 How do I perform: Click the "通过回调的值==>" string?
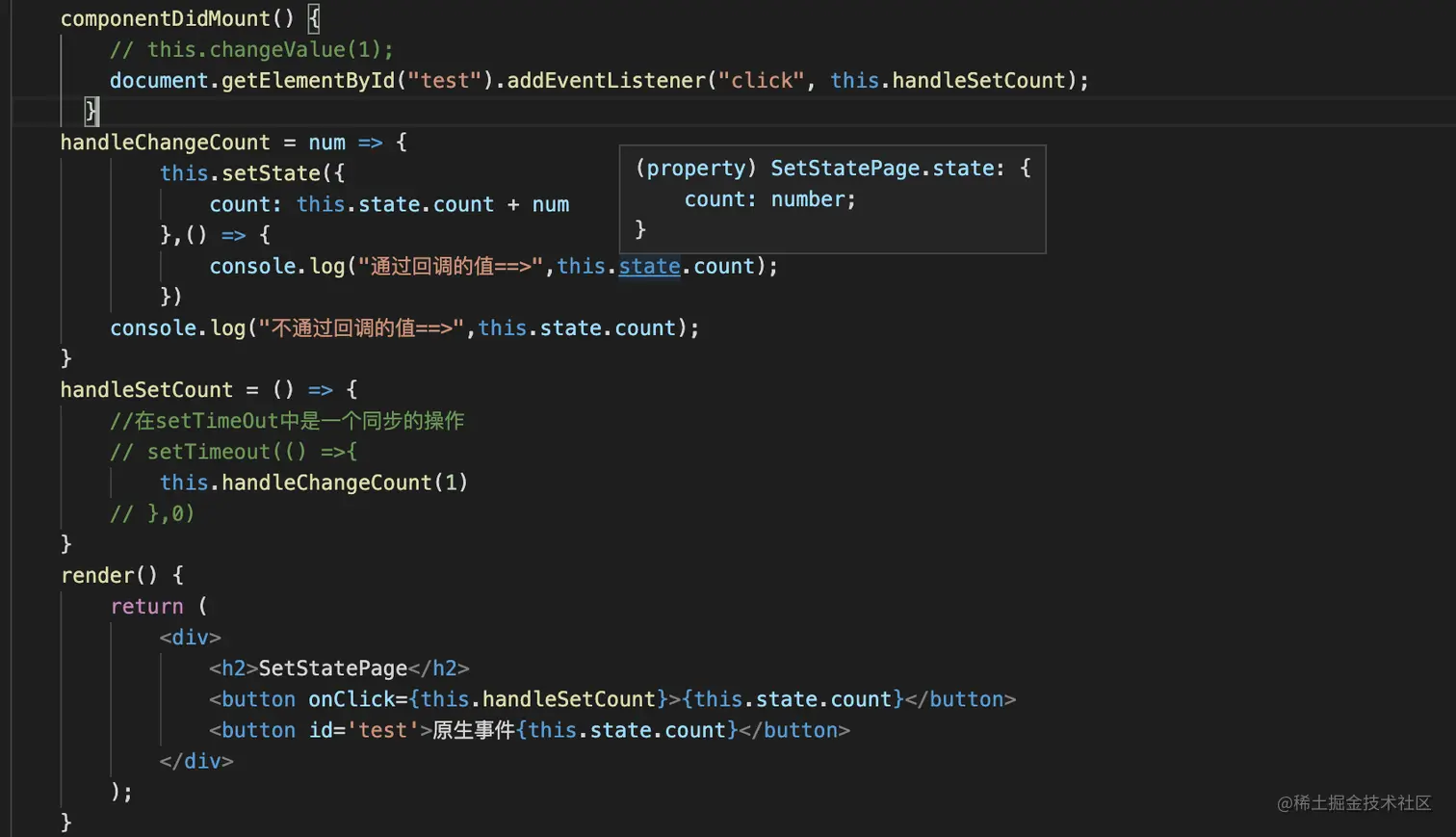click(x=452, y=266)
